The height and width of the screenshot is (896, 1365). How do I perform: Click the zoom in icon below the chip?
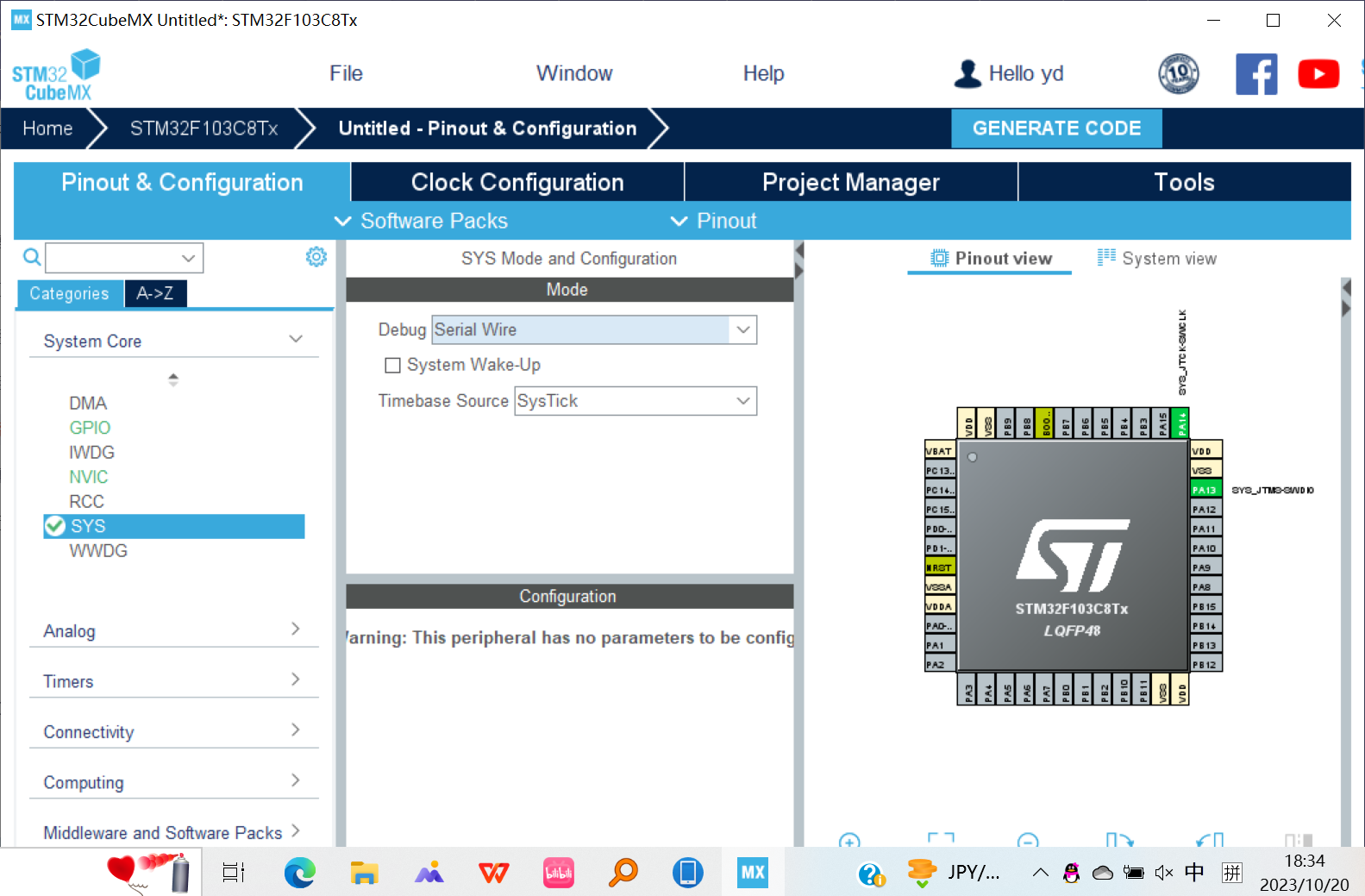[x=849, y=840]
